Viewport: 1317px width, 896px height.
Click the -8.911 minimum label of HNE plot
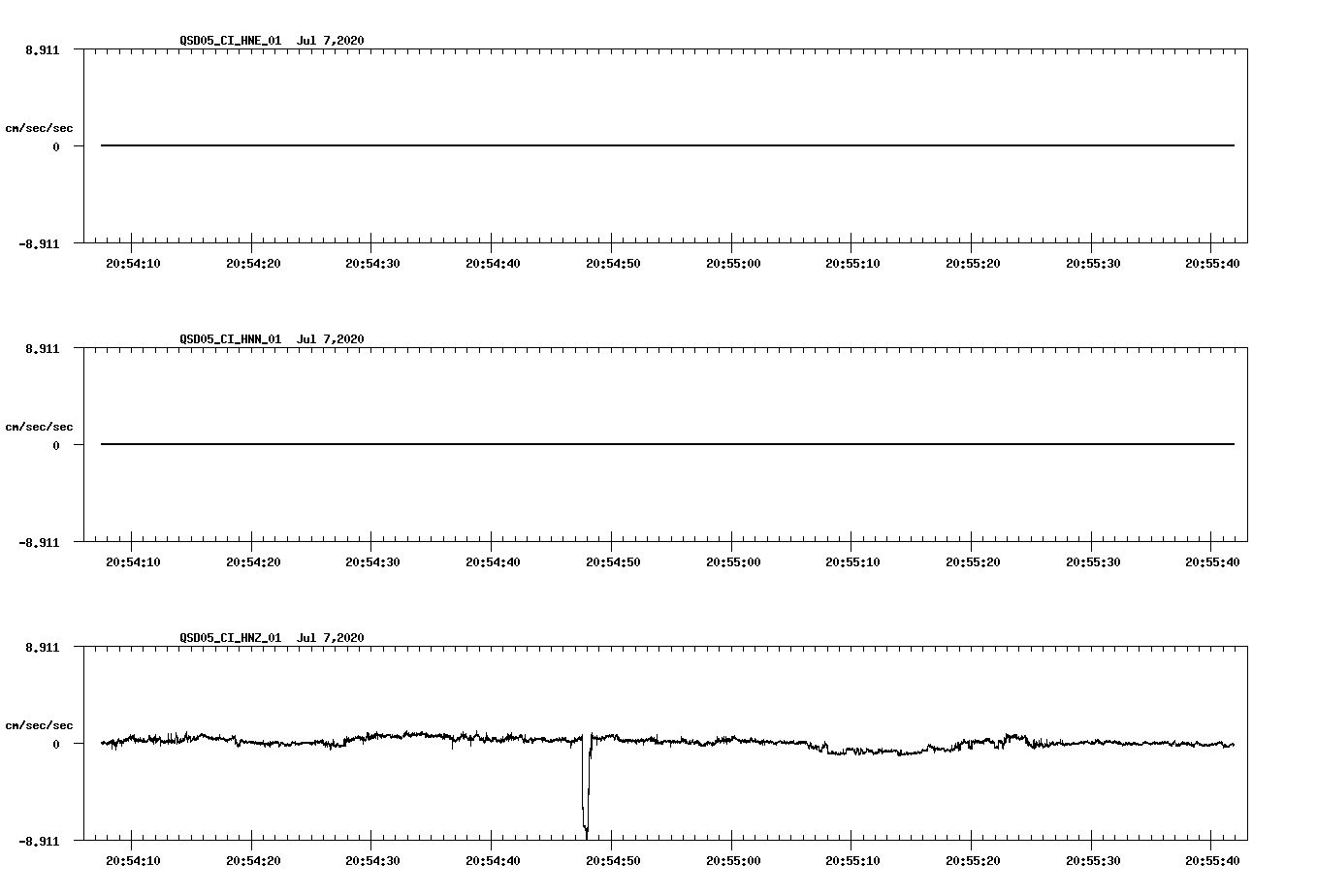point(39,243)
